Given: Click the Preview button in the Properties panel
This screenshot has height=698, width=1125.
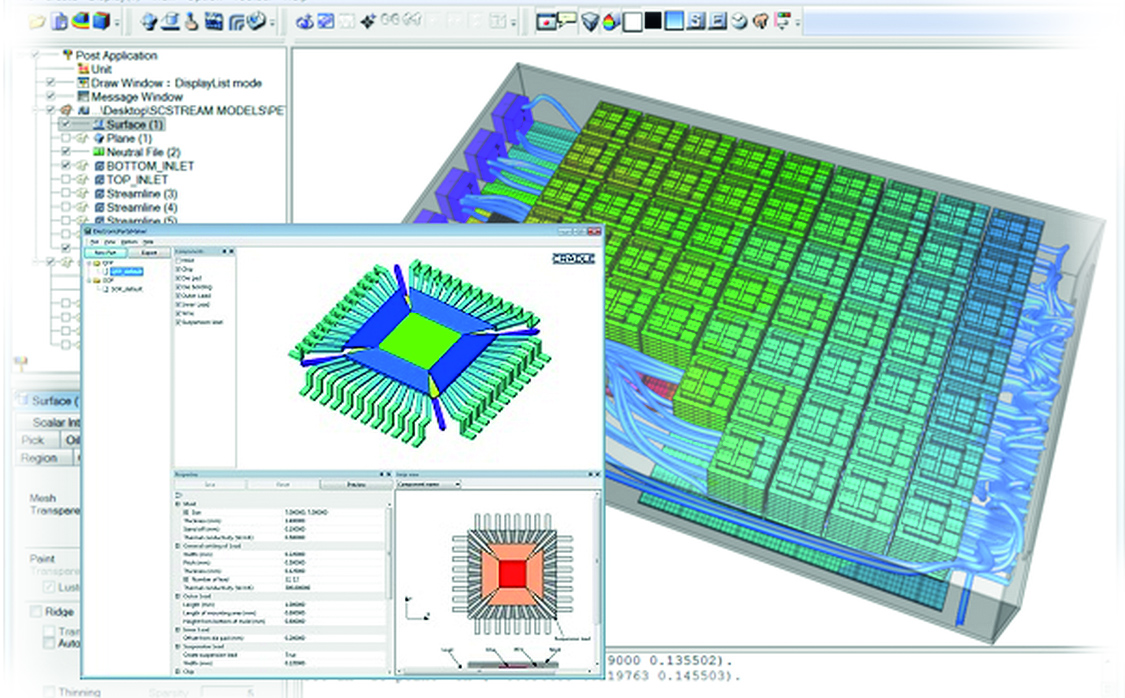Looking at the screenshot, I should [x=356, y=485].
